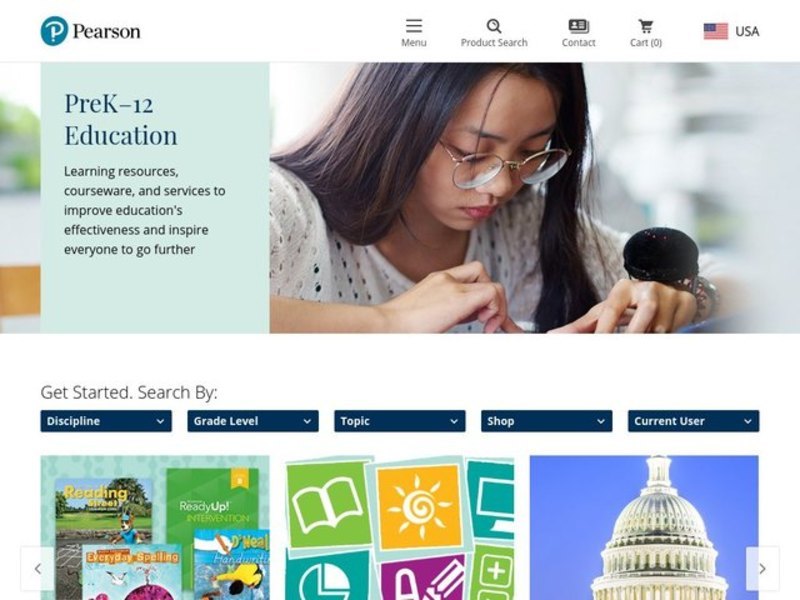Open the Reading Street books thumbnail
The height and width of the screenshot is (600, 800).
pyautogui.click(x=155, y=528)
